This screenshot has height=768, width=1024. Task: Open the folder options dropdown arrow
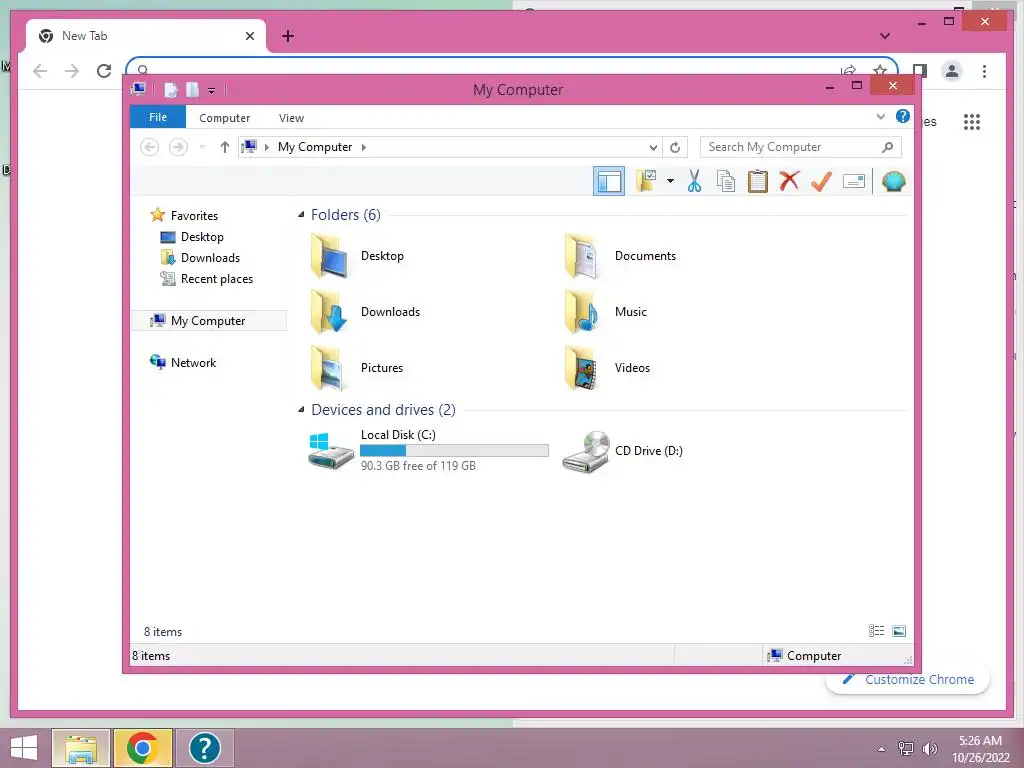(x=670, y=181)
